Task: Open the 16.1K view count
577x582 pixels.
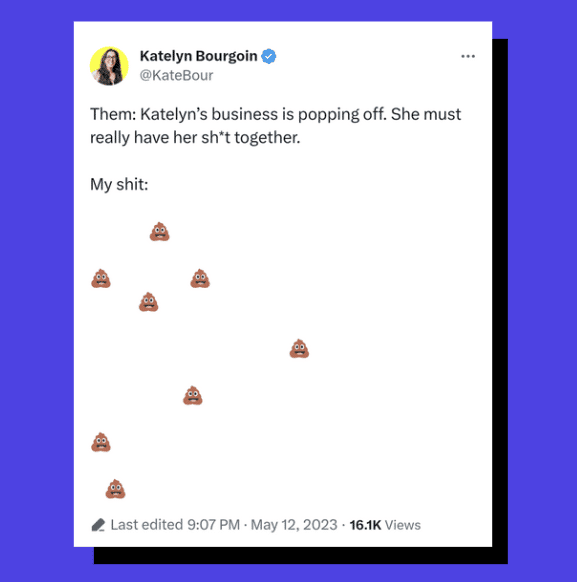Action: [x=365, y=525]
